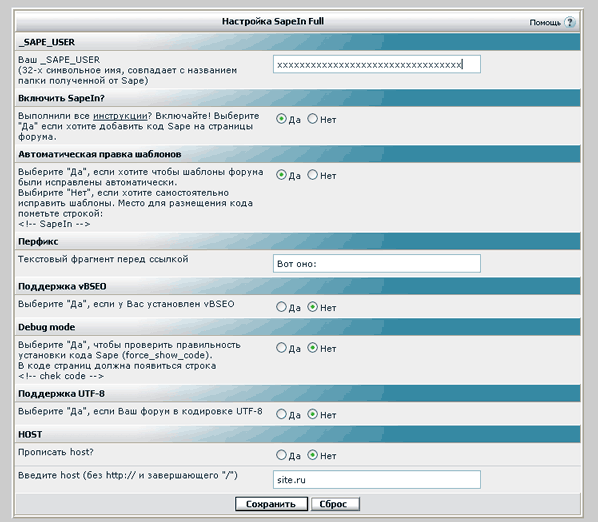Focus the _SAPE_USER input field
598x522 pixels.
[377, 64]
